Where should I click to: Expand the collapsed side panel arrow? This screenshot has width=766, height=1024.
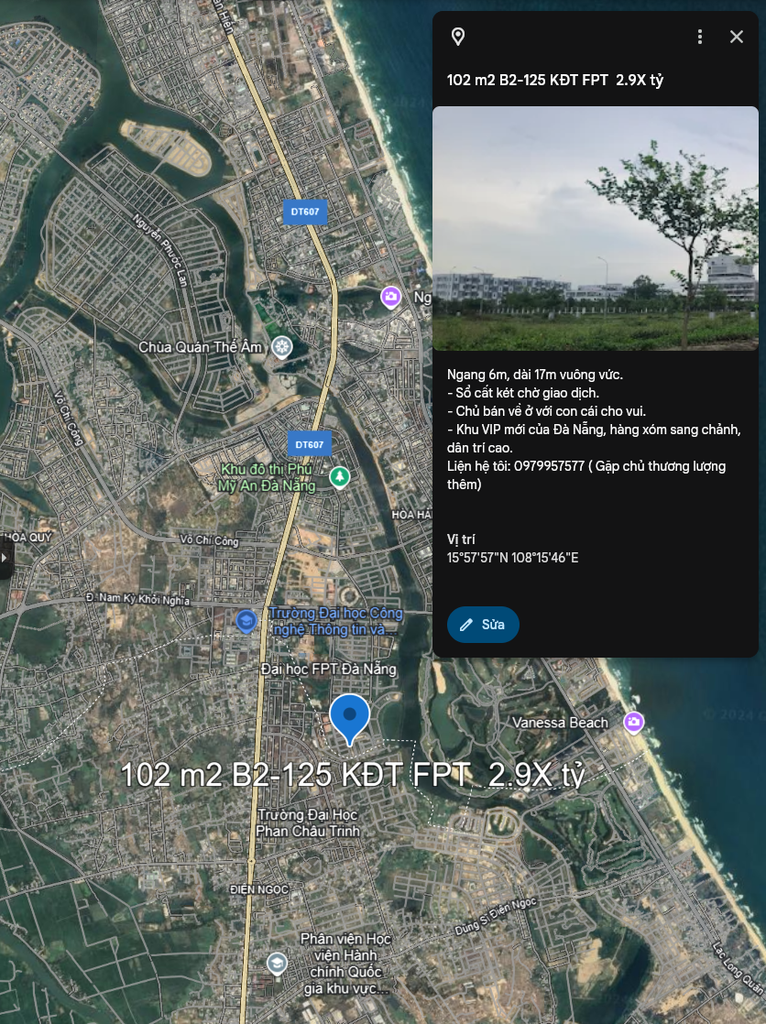(x=5, y=558)
